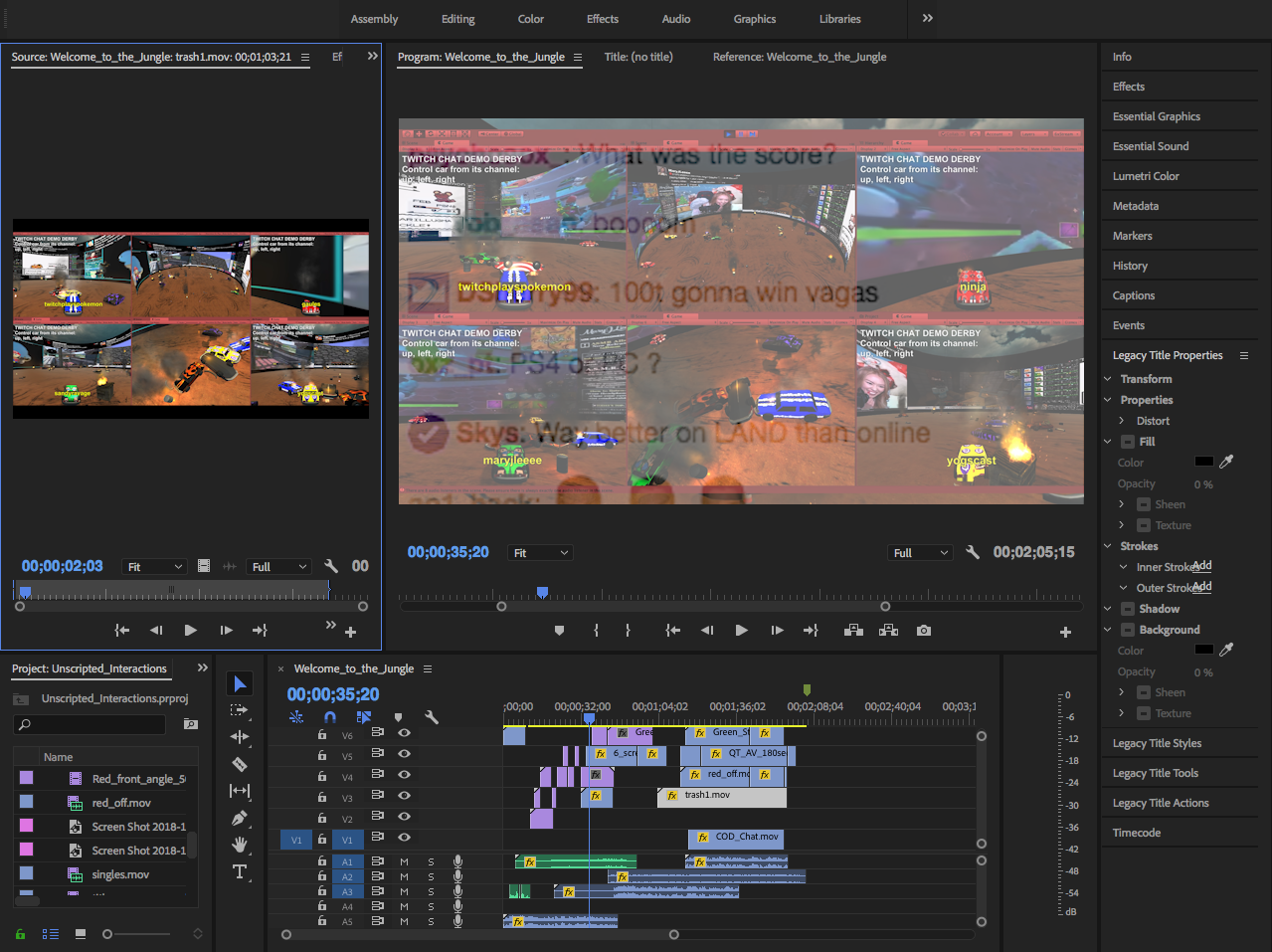
Task: Expand the Distort section
Action: click(x=1122, y=421)
